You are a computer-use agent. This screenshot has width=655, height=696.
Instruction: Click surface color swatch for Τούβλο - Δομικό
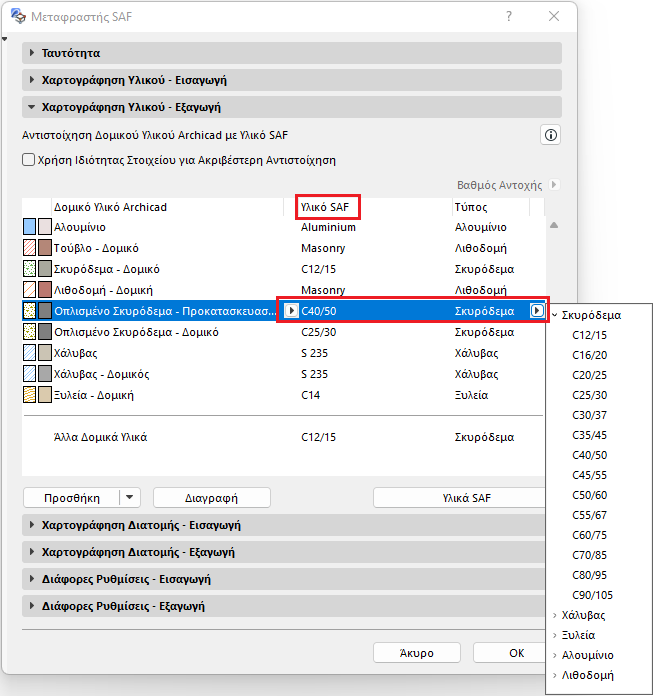[45, 248]
